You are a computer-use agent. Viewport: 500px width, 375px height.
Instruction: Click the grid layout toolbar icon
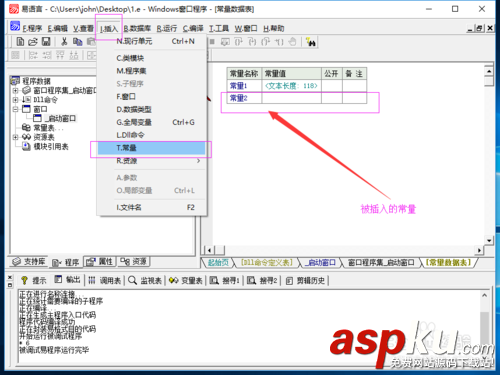pos(15,55)
